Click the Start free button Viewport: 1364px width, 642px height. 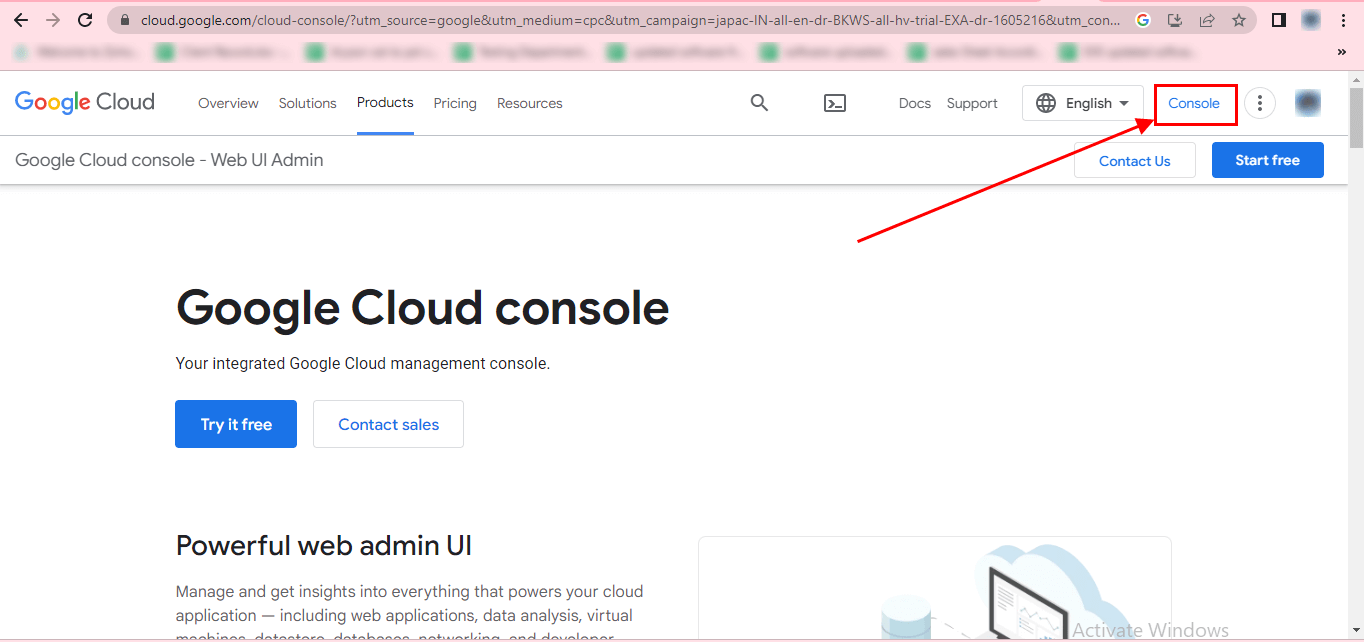pos(1268,160)
